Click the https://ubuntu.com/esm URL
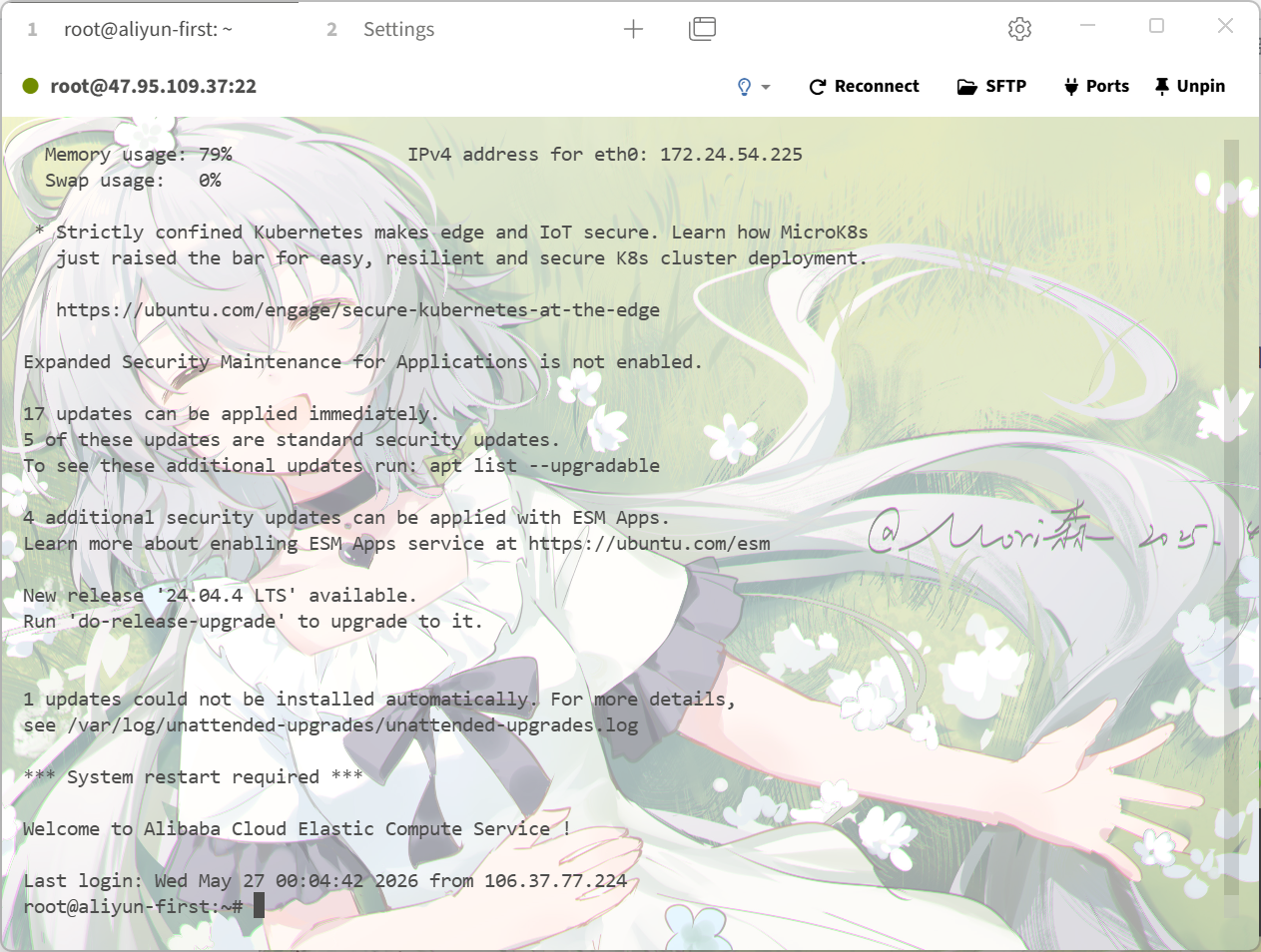Screen dimensions: 1261x952 click(x=649, y=543)
